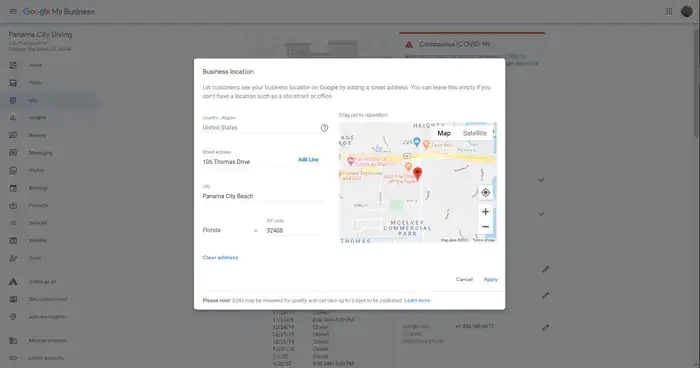Click the Panama City Diving business name
Viewport: 700px width, 368px height.
click(x=40, y=34)
